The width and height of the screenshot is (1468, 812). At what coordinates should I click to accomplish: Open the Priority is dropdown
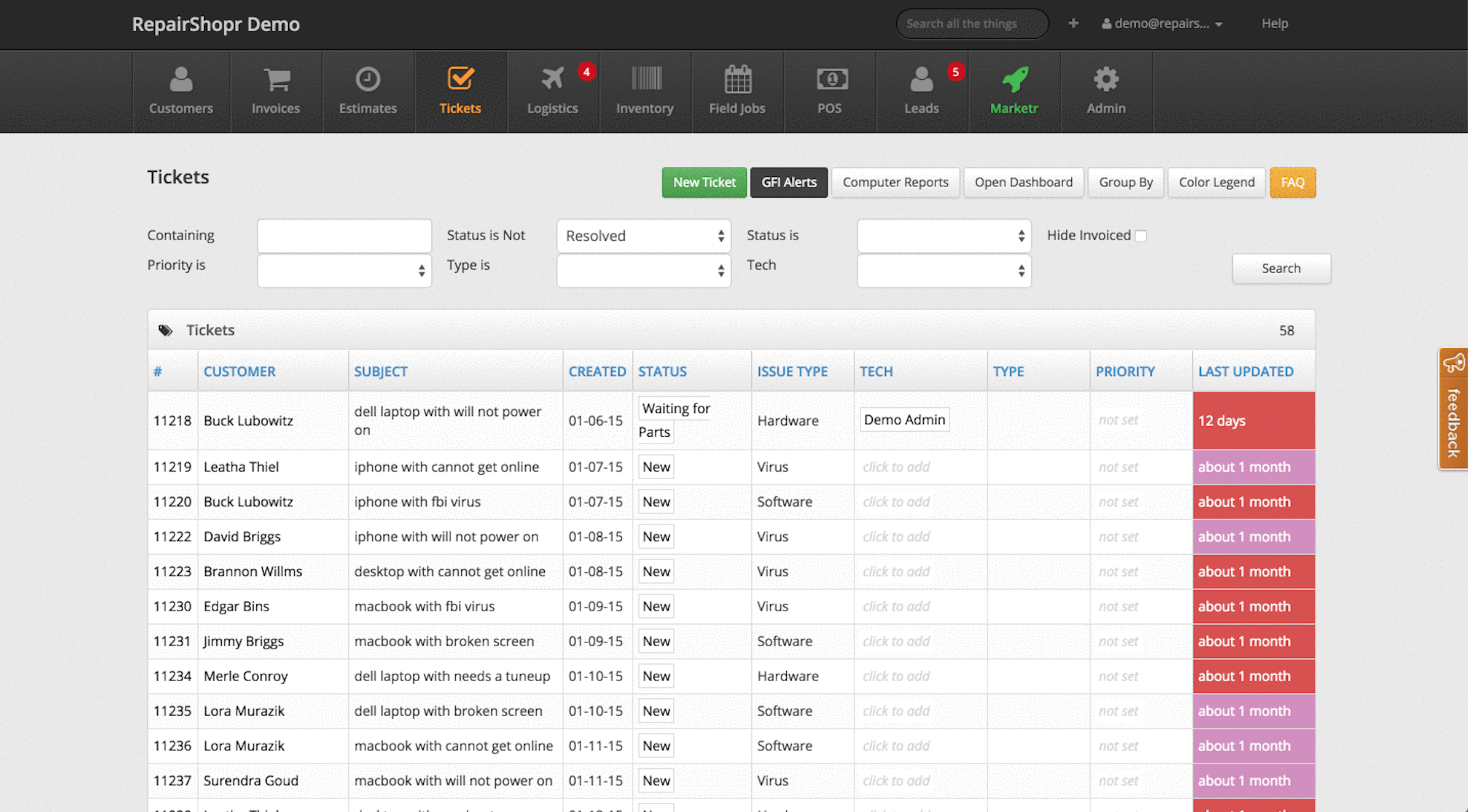(x=344, y=271)
